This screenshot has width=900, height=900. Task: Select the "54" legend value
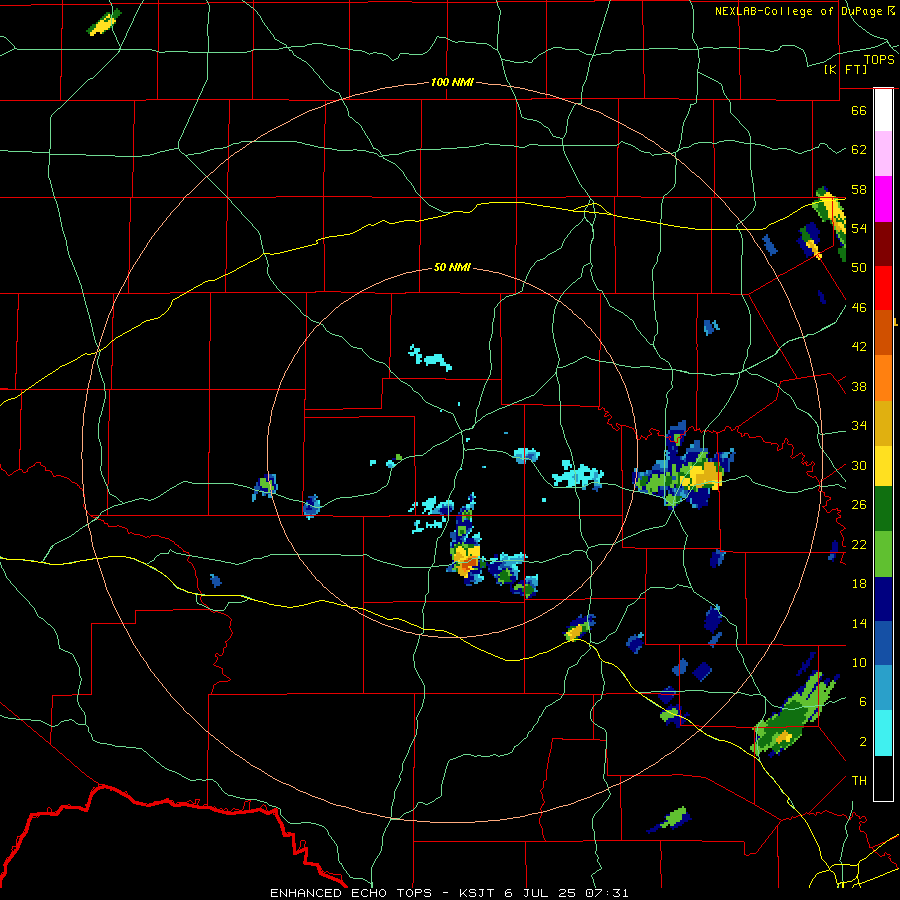click(859, 228)
